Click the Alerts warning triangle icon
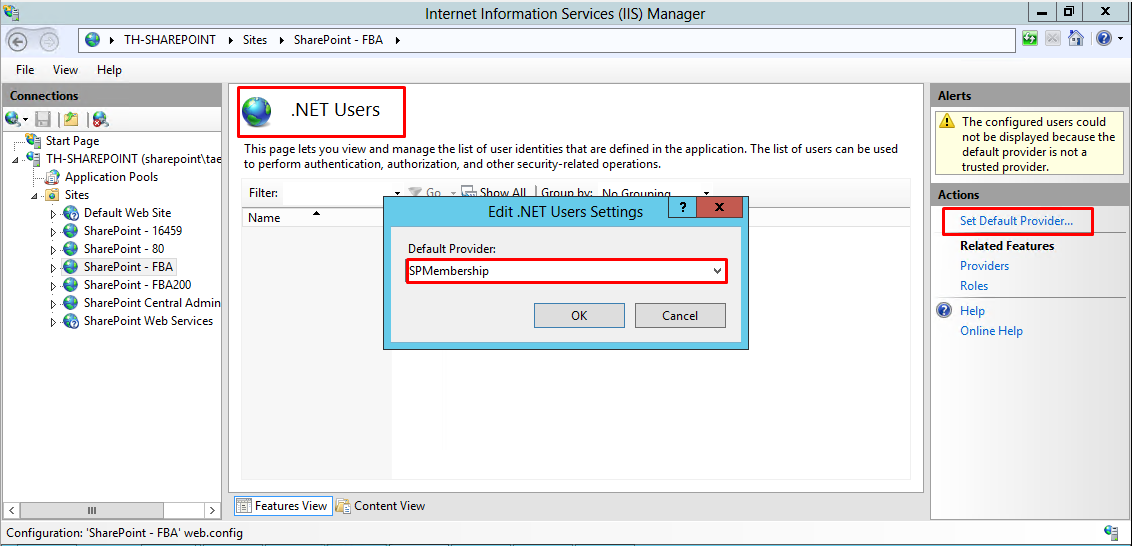This screenshot has height=546, width=1132. [x=949, y=122]
